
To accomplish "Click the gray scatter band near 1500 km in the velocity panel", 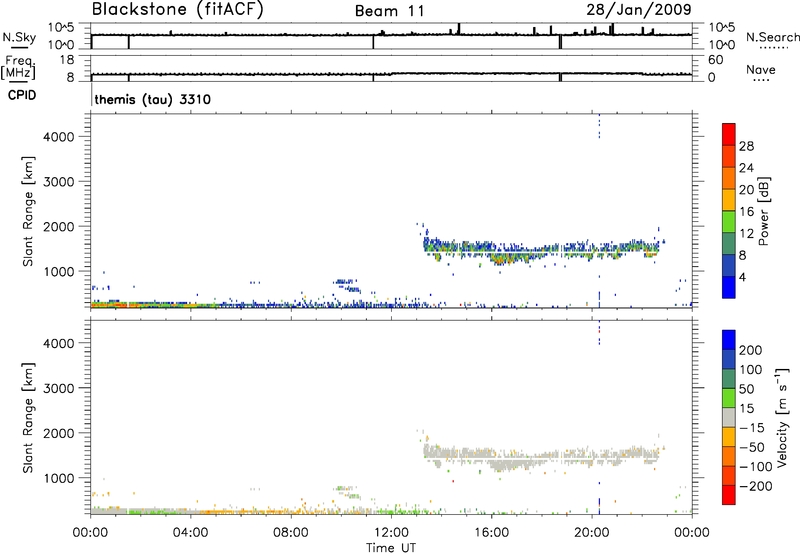I will (541, 456).
